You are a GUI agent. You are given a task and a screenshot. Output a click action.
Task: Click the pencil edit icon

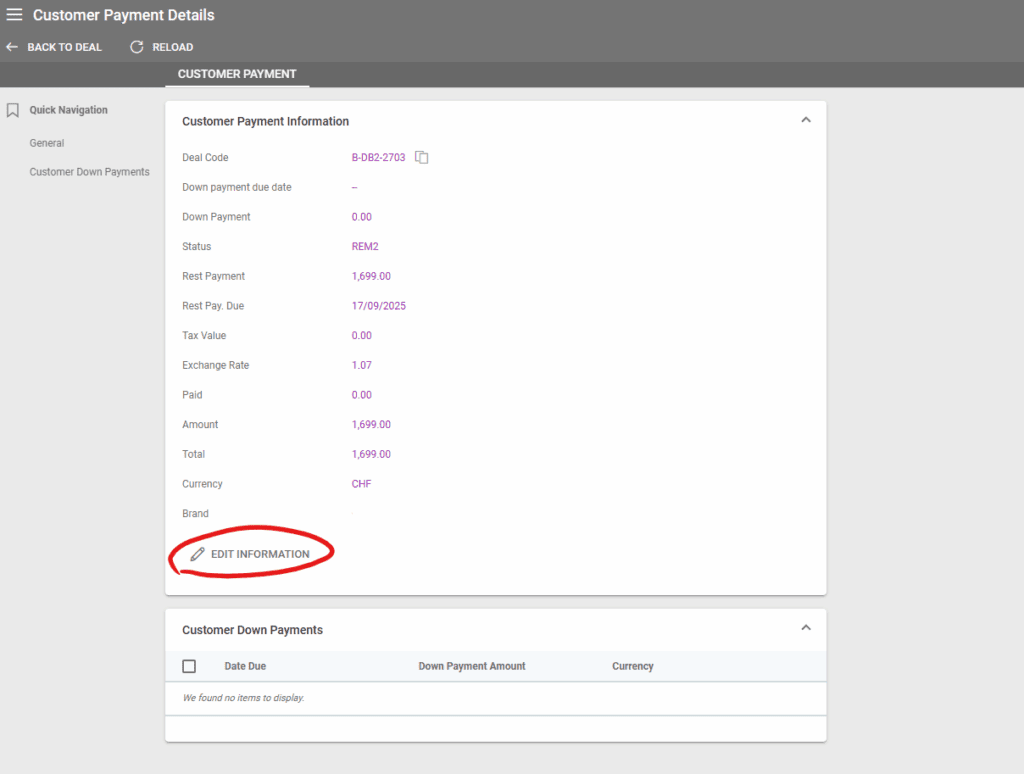click(197, 554)
